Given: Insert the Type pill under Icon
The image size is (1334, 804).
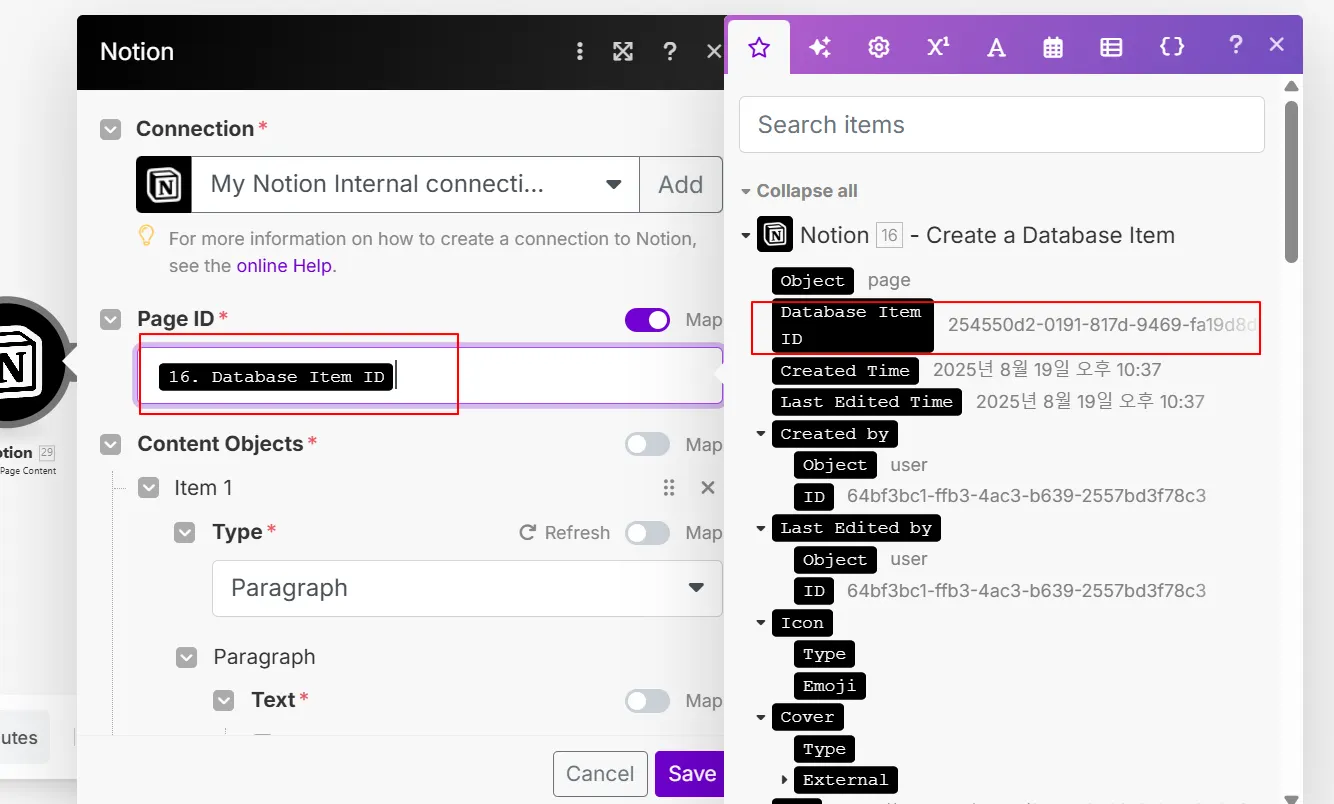Looking at the screenshot, I should [824, 654].
